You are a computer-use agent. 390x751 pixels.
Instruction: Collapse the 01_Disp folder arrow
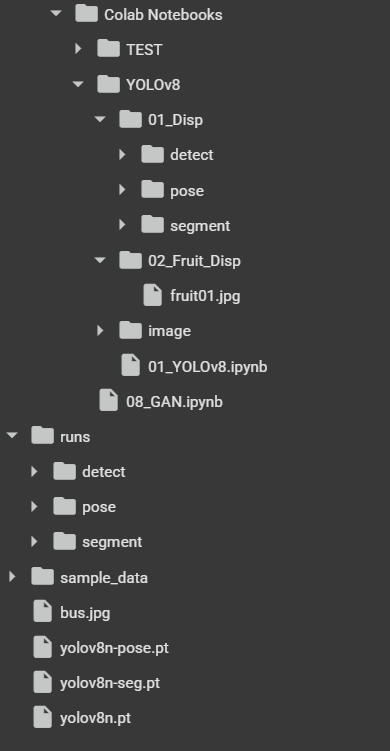(100, 119)
